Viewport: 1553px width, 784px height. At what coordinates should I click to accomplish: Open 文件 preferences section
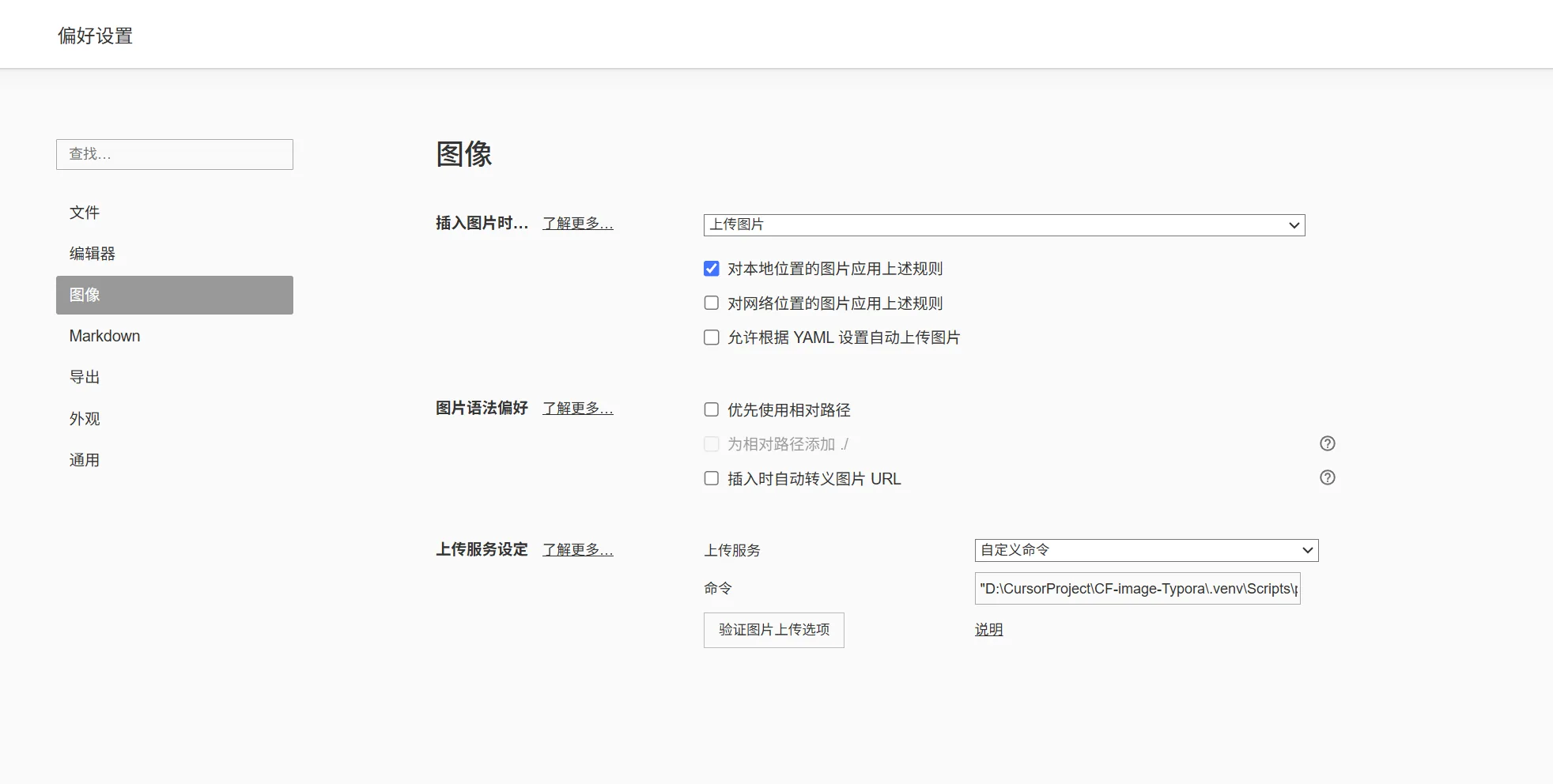(175, 213)
